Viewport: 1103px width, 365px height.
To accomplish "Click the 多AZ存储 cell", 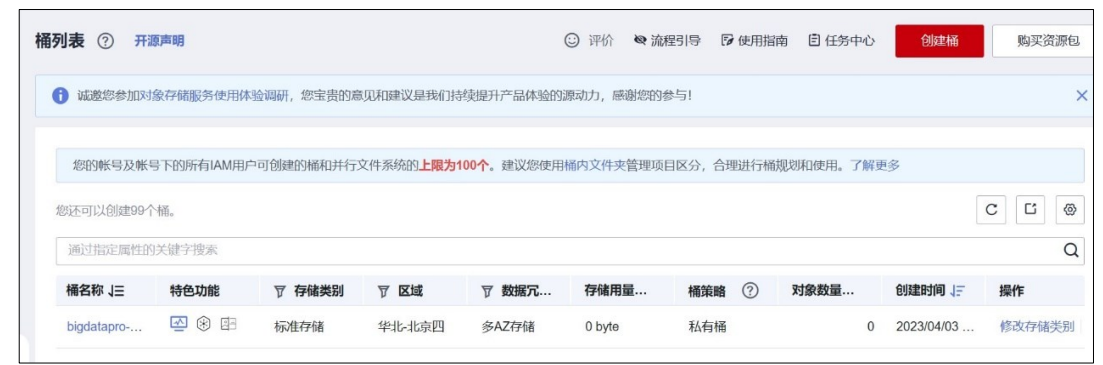I will point(508,326).
